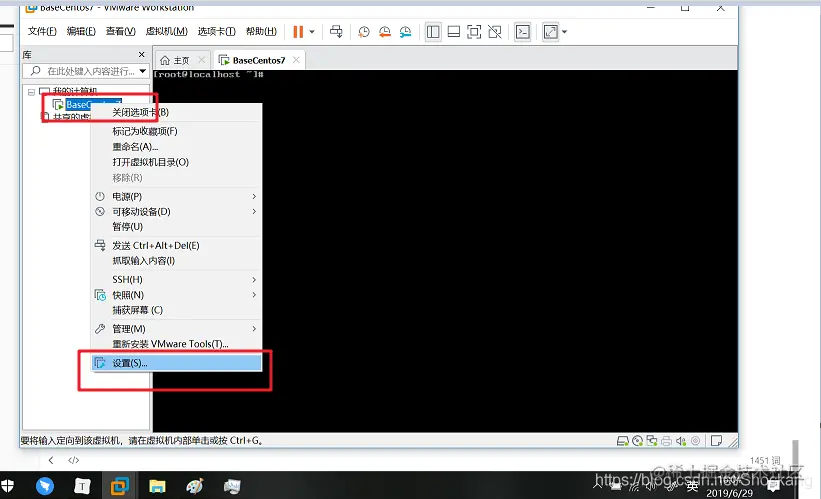Image resolution: width=821 pixels, height=499 pixels.
Task: Click the network adapter status bar icon
Action: pos(652,441)
